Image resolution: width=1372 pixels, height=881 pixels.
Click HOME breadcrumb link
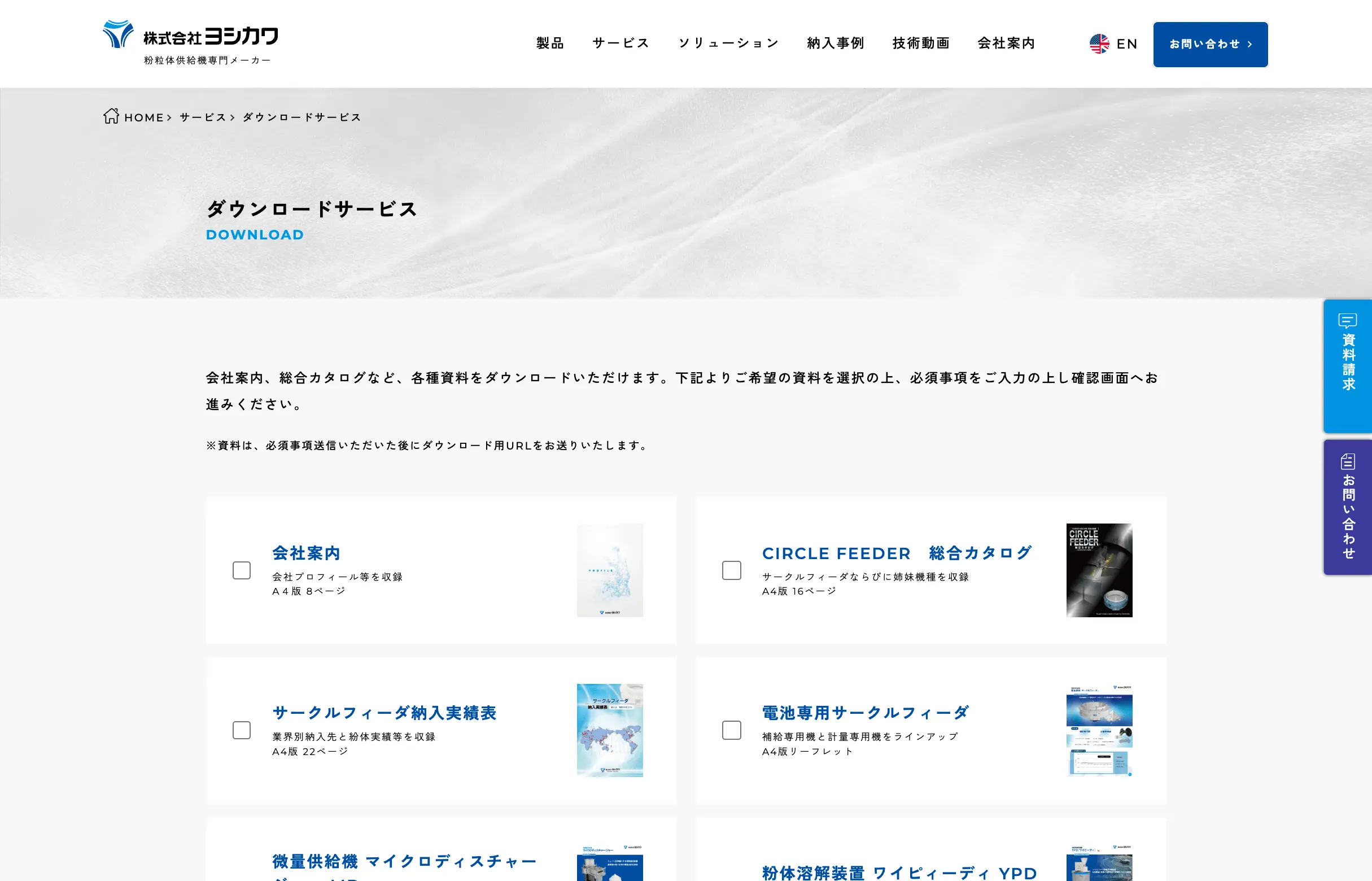(x=143, y=117)
